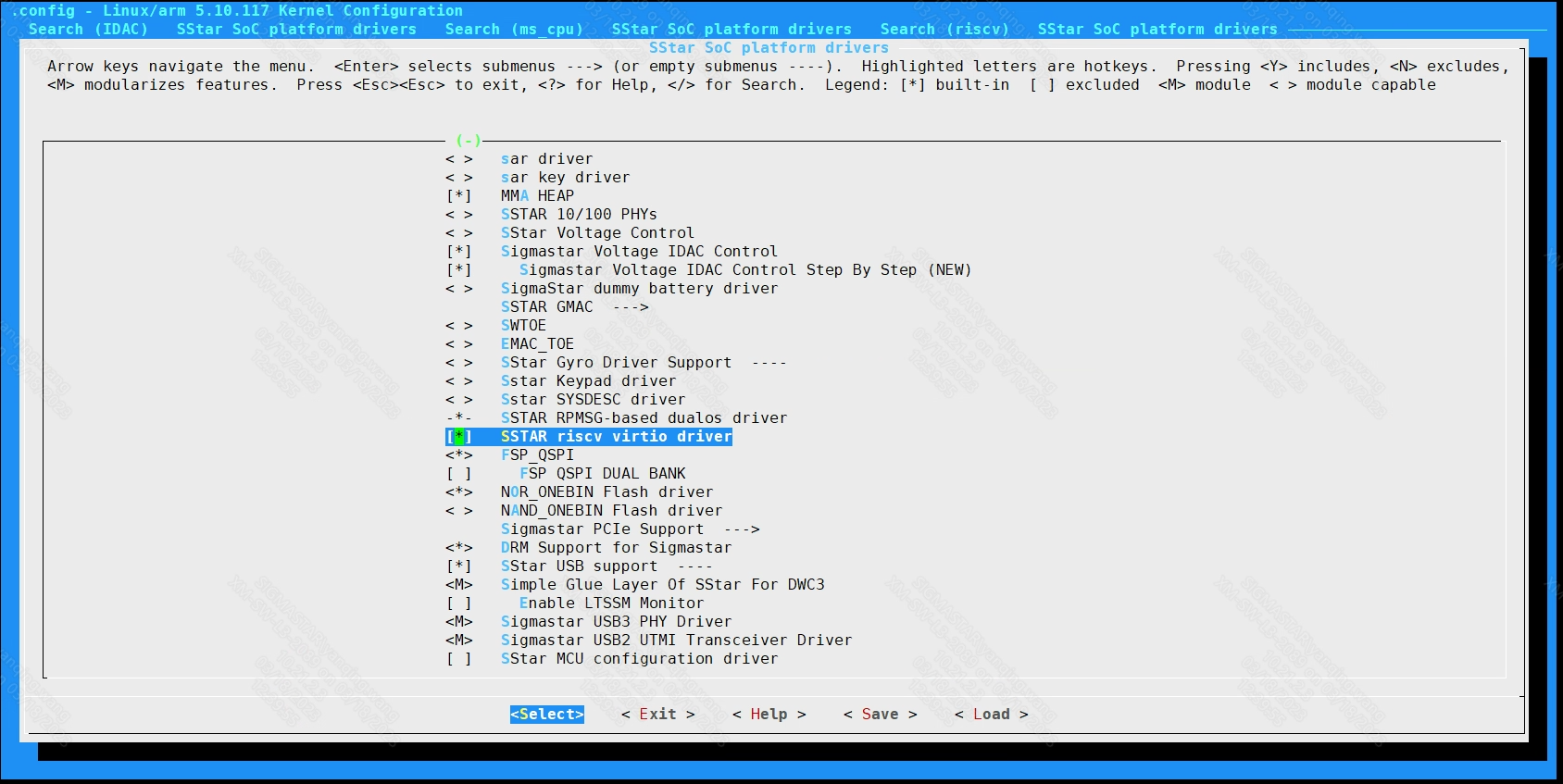Open the Help button
1563x784 pixels.
[769, 715]
